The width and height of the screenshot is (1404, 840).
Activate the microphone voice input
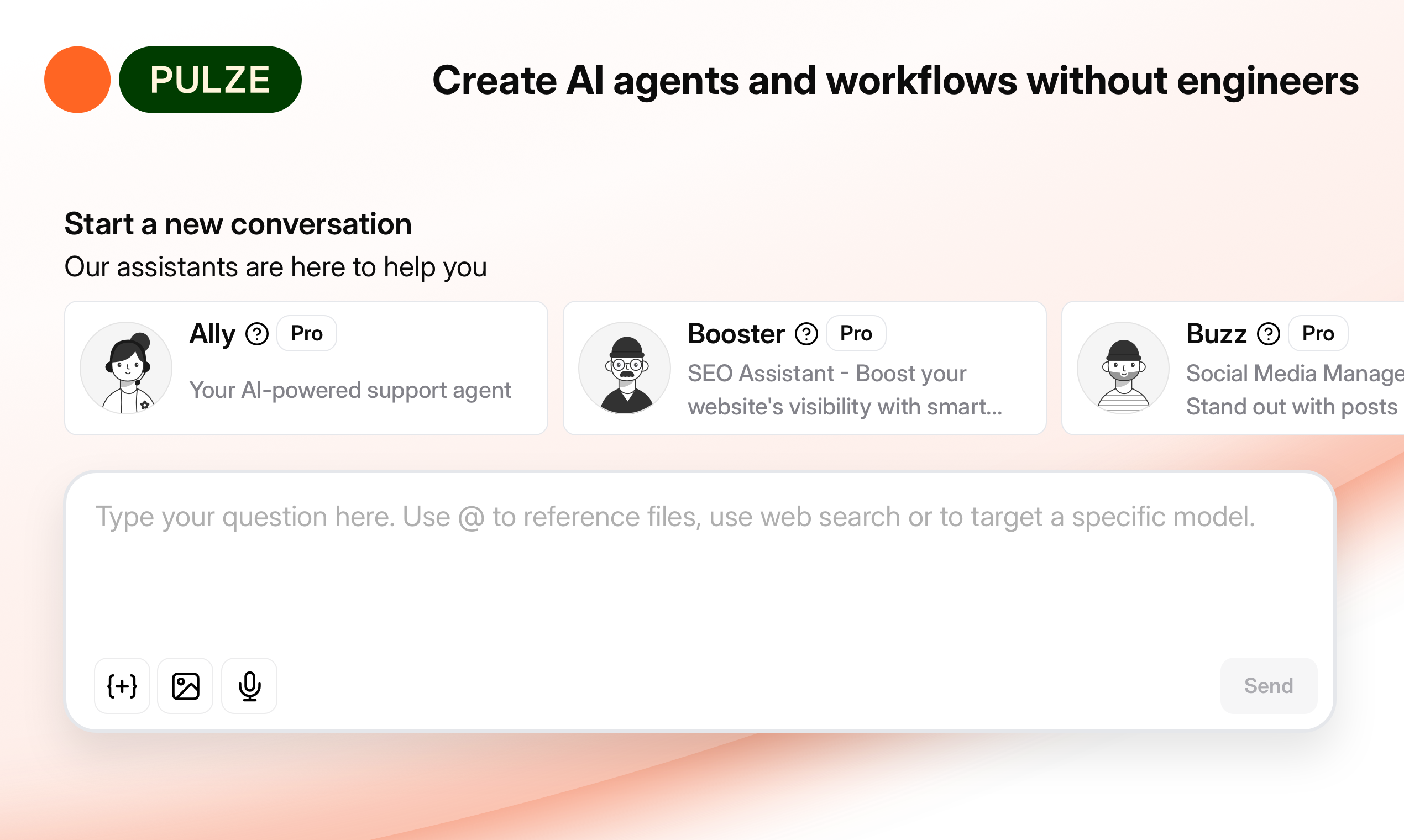[x=249, y=686]
